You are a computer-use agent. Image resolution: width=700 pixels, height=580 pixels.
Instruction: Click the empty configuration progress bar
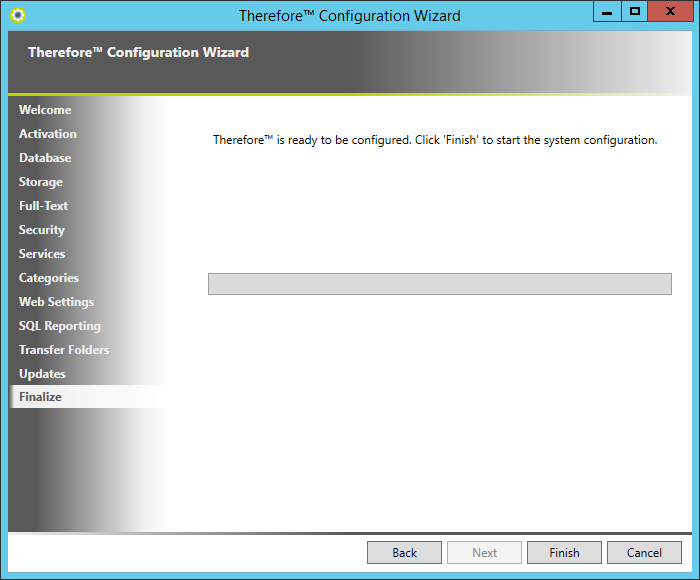coord(440,284)
